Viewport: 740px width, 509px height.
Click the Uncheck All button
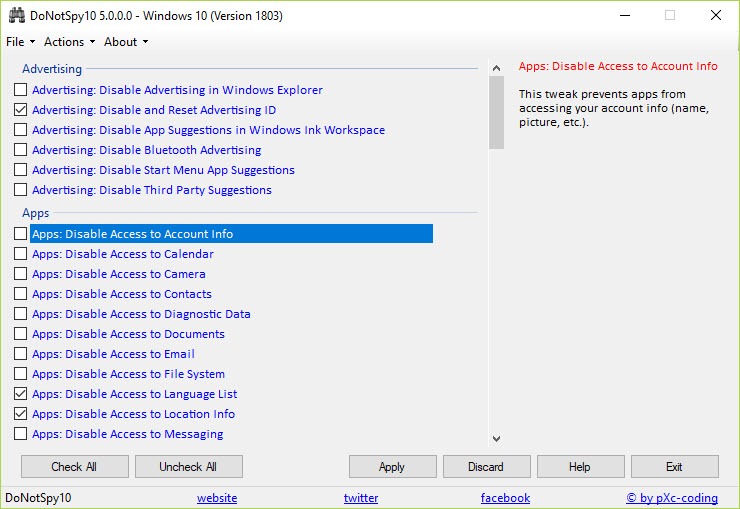(x=189, y=467)
